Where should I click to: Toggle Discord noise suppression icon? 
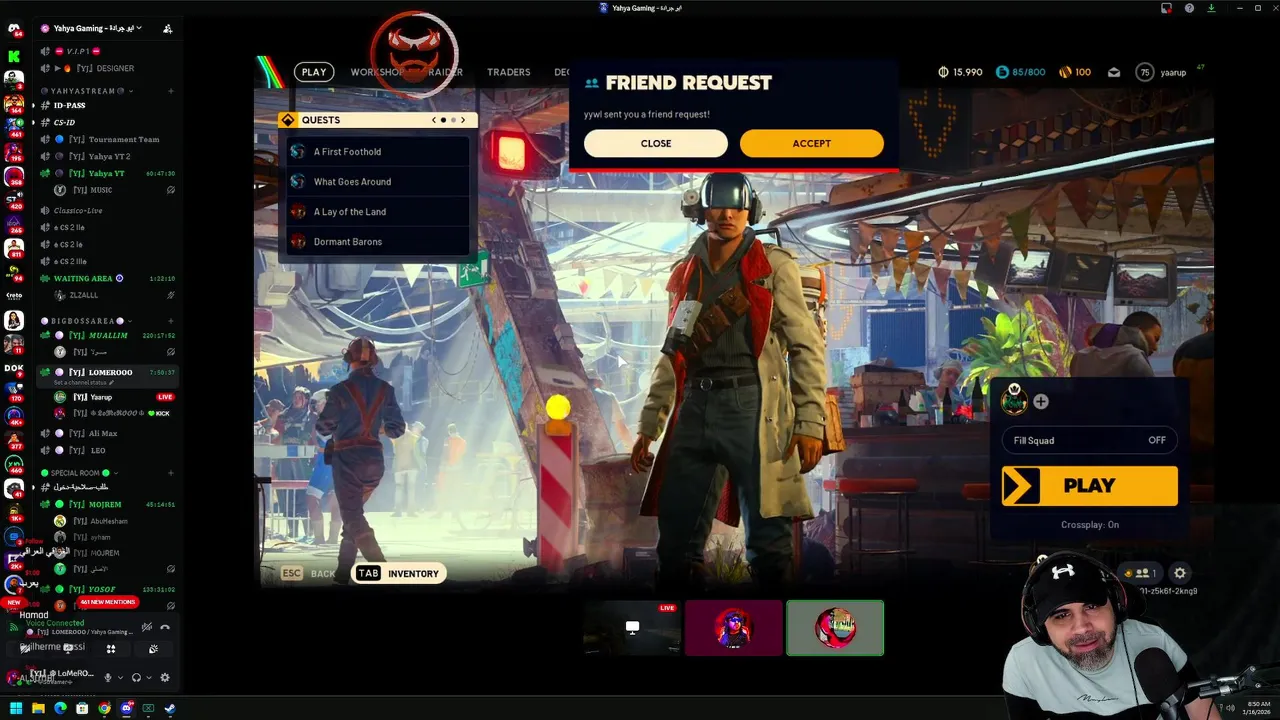(x=147, y=627)
